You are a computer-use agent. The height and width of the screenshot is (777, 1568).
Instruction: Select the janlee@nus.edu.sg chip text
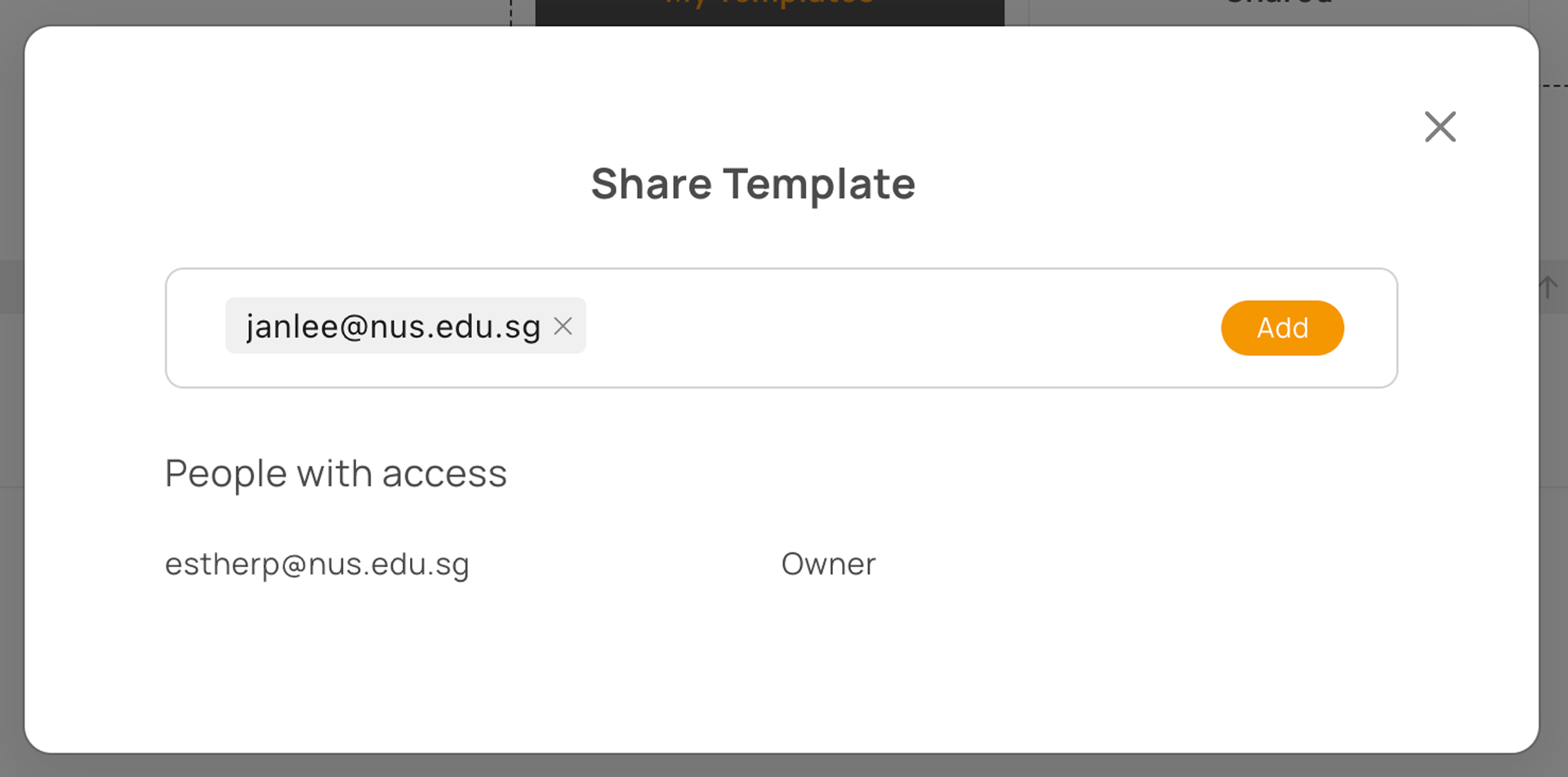pos(393,326)
